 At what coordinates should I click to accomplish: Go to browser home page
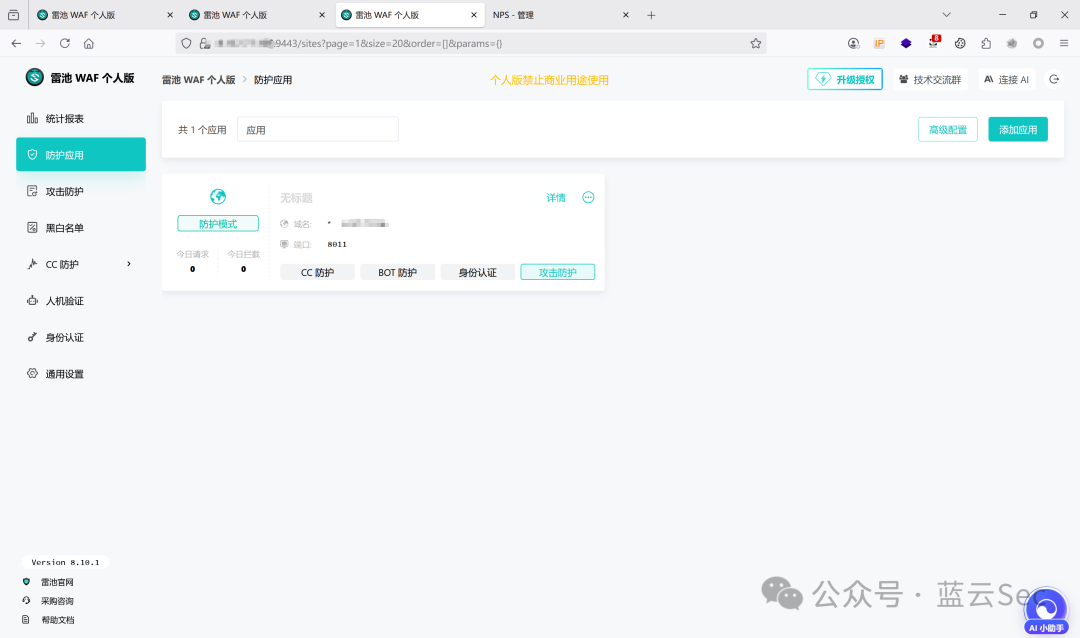point(89,43)
